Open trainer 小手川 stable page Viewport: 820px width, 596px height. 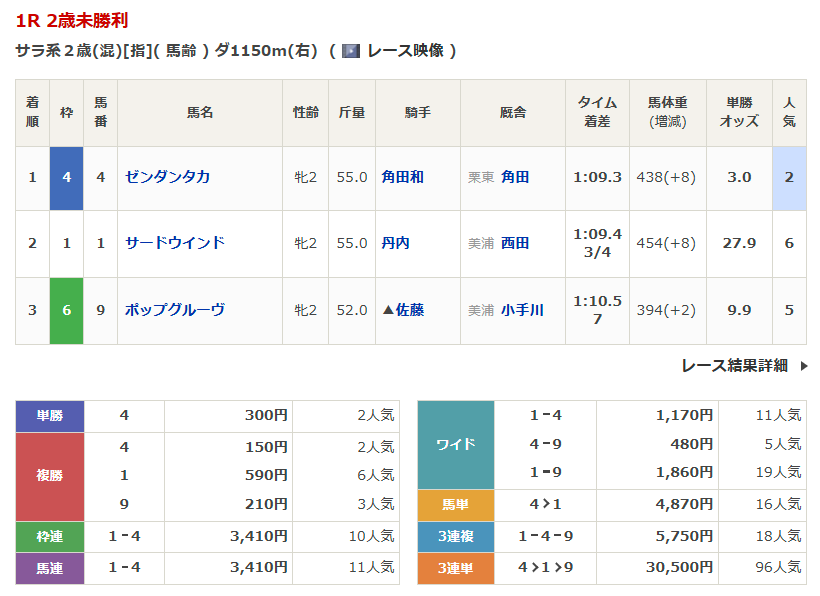pyautogui.click(x=522, y=310)
